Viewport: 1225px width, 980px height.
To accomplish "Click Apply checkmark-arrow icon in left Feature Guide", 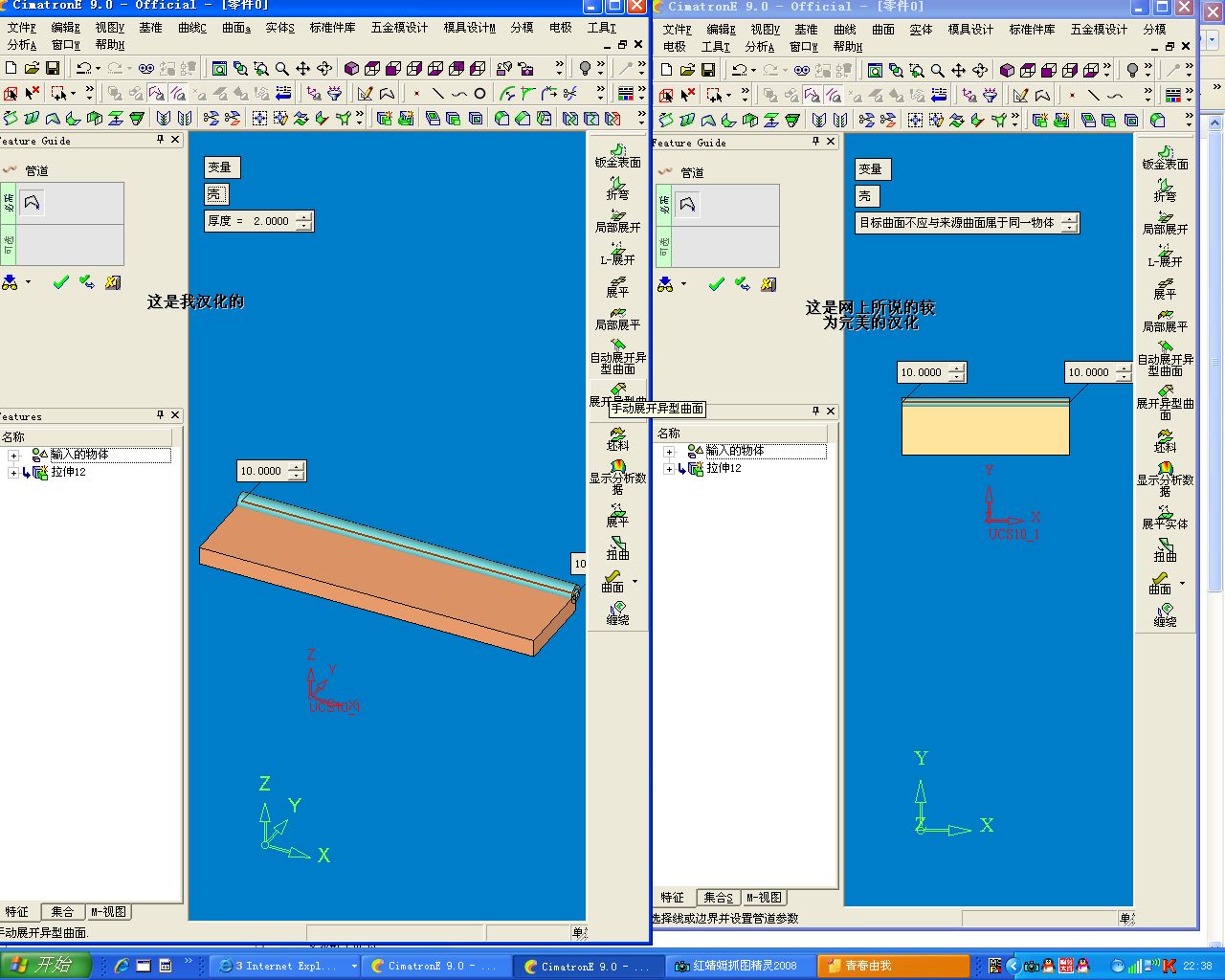I will click(x=87, y=282).
